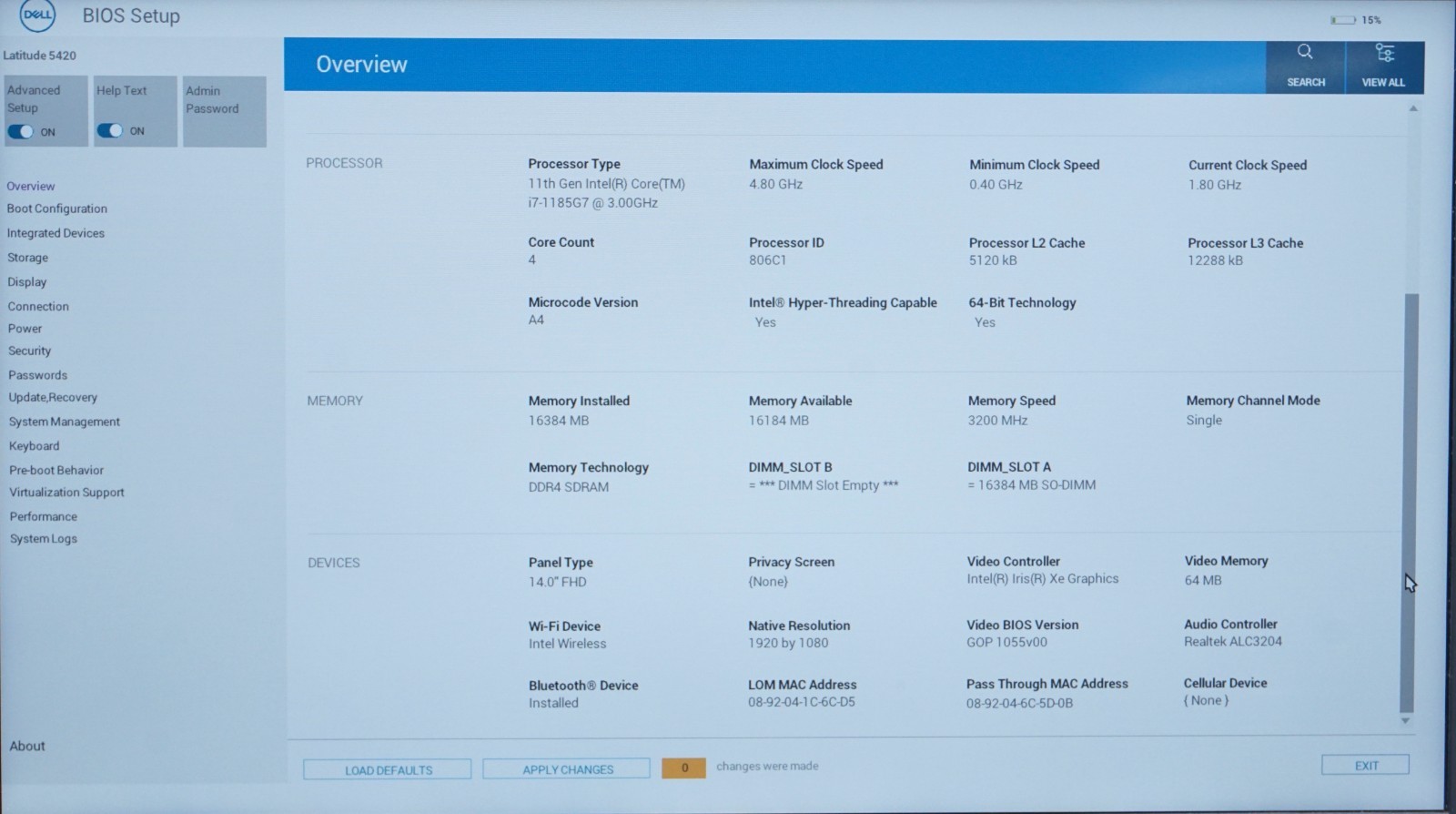The height and width of the screenshot is (814, 1456).
Task: Click the Processor Type label
Action: click(x=574, y=164)
